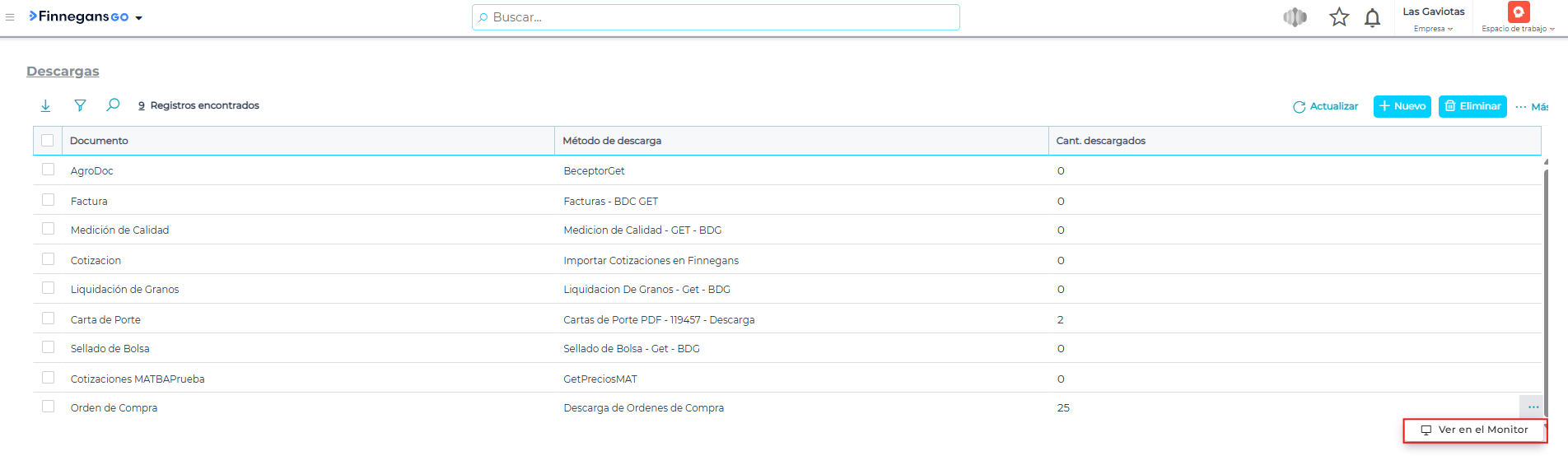Click the gray assistant icon beside star

(1295, 17)
